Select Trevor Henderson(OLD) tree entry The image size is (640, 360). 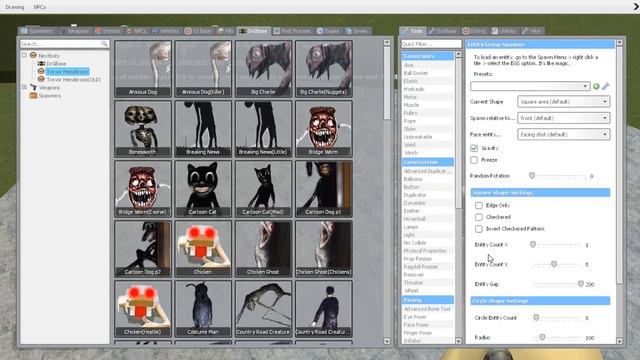click(73, 80)
